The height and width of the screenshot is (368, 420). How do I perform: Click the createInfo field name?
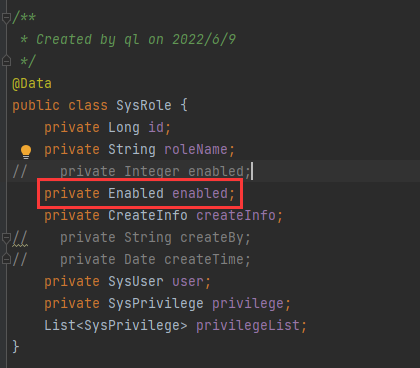coord(236,215)
